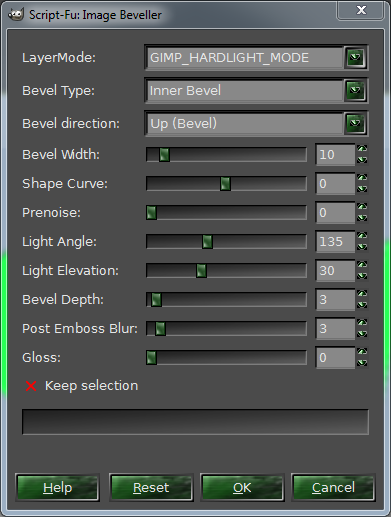Viewport: 391px width, 517px height.
Task: Decrease Light Angle with down arrow
Action: pyautogui.click(x=362, y=247)
